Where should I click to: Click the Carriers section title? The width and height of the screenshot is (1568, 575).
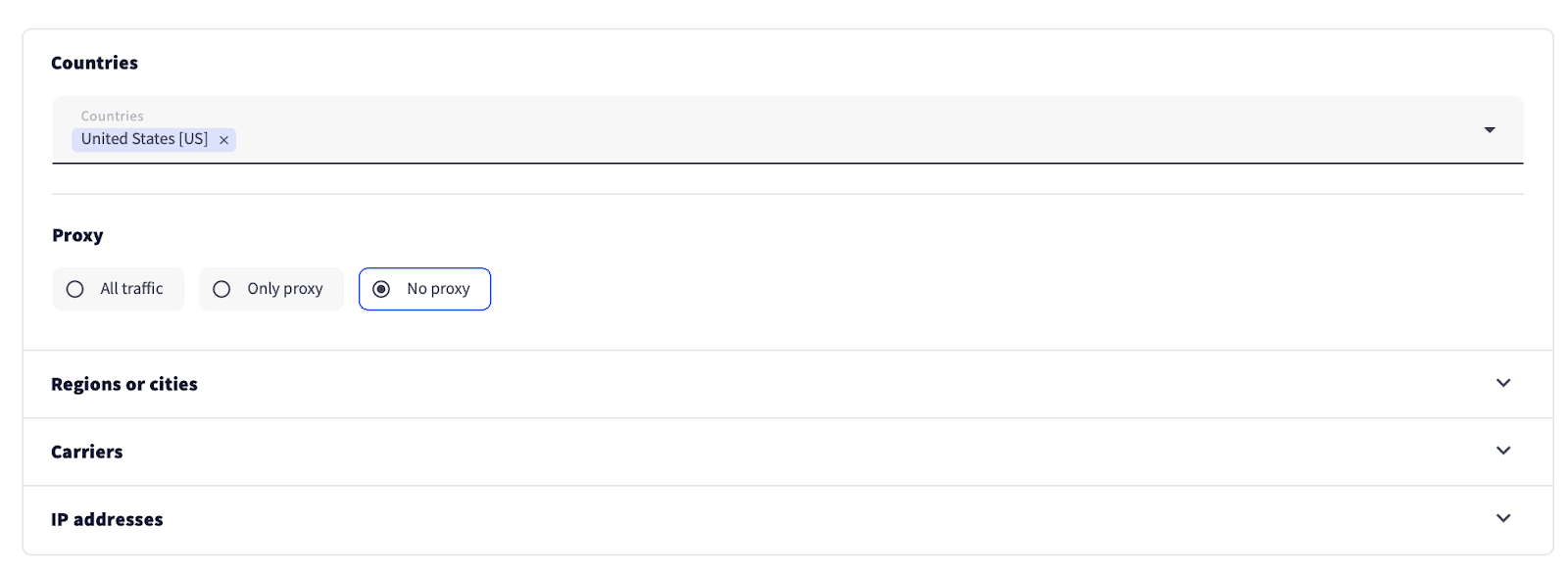(87, 452)
